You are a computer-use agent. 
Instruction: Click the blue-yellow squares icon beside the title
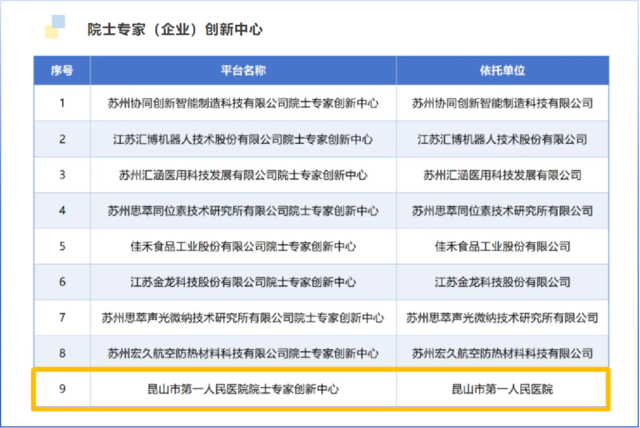55,26
